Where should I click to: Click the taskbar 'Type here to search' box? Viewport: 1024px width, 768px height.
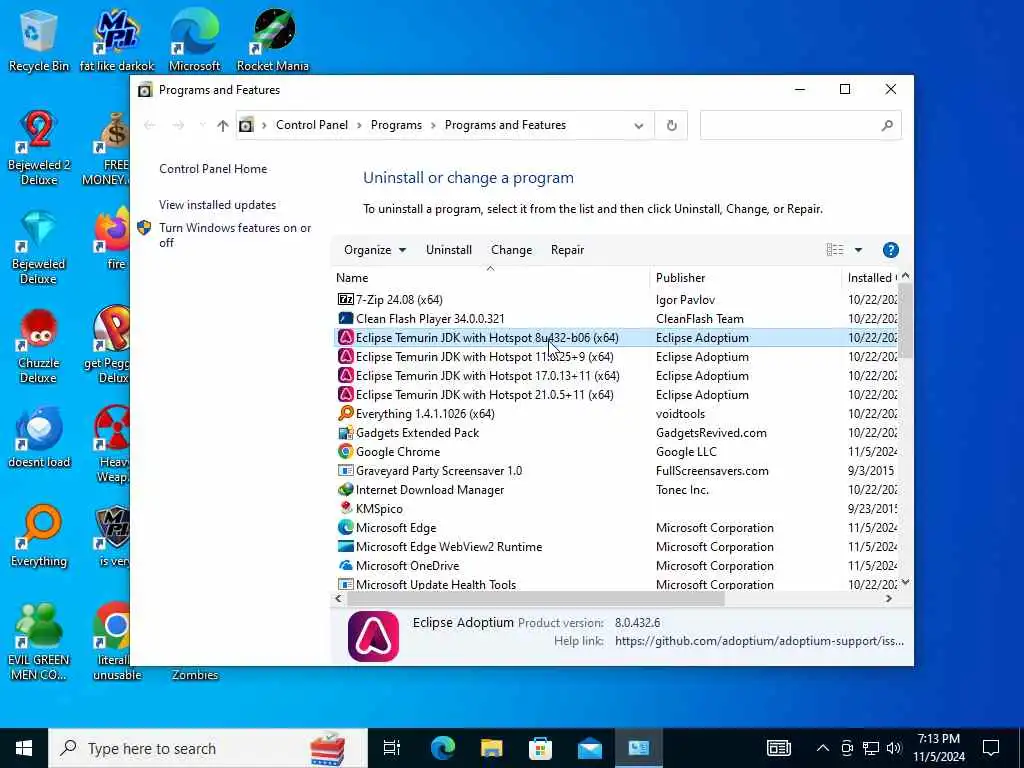point(208,748)
